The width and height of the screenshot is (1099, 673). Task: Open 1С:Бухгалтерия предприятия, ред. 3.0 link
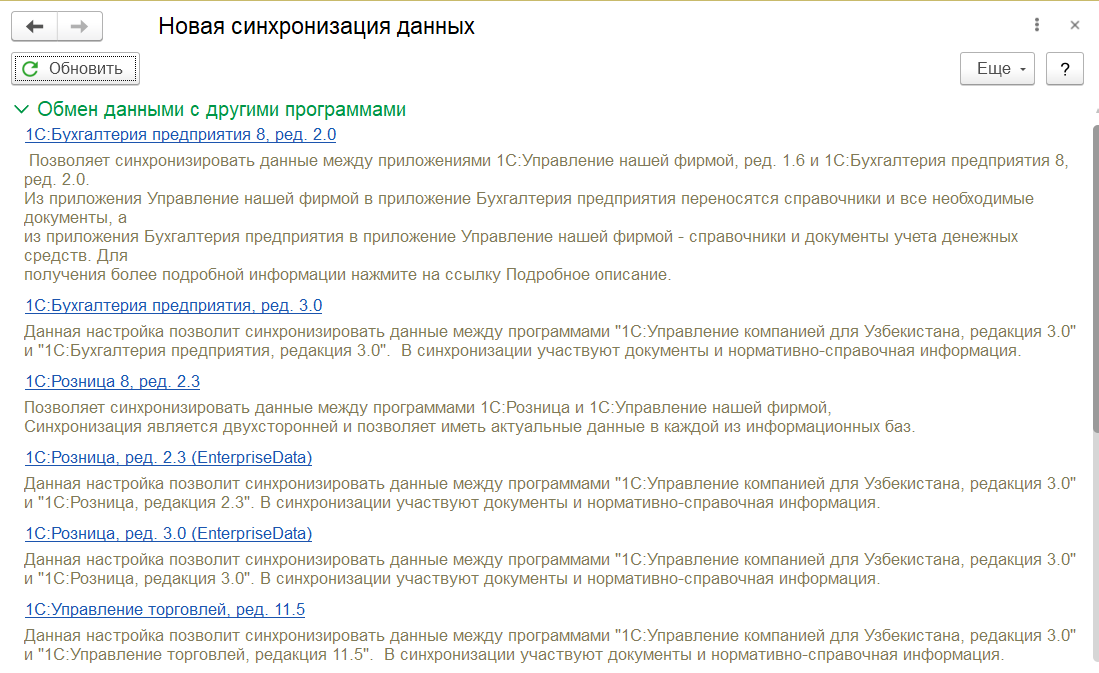tap(173, 306)
